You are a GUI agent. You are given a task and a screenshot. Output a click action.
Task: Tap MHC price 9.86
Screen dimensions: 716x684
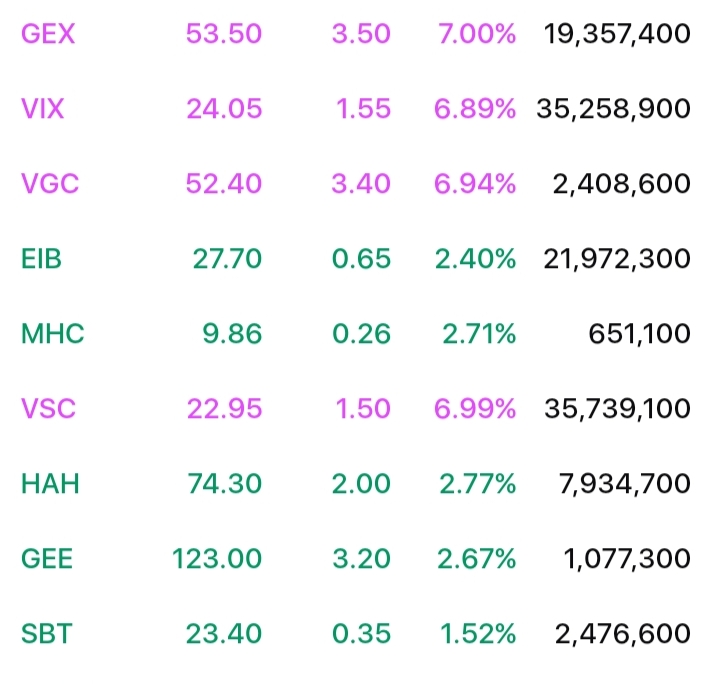[x=232, y=334]
